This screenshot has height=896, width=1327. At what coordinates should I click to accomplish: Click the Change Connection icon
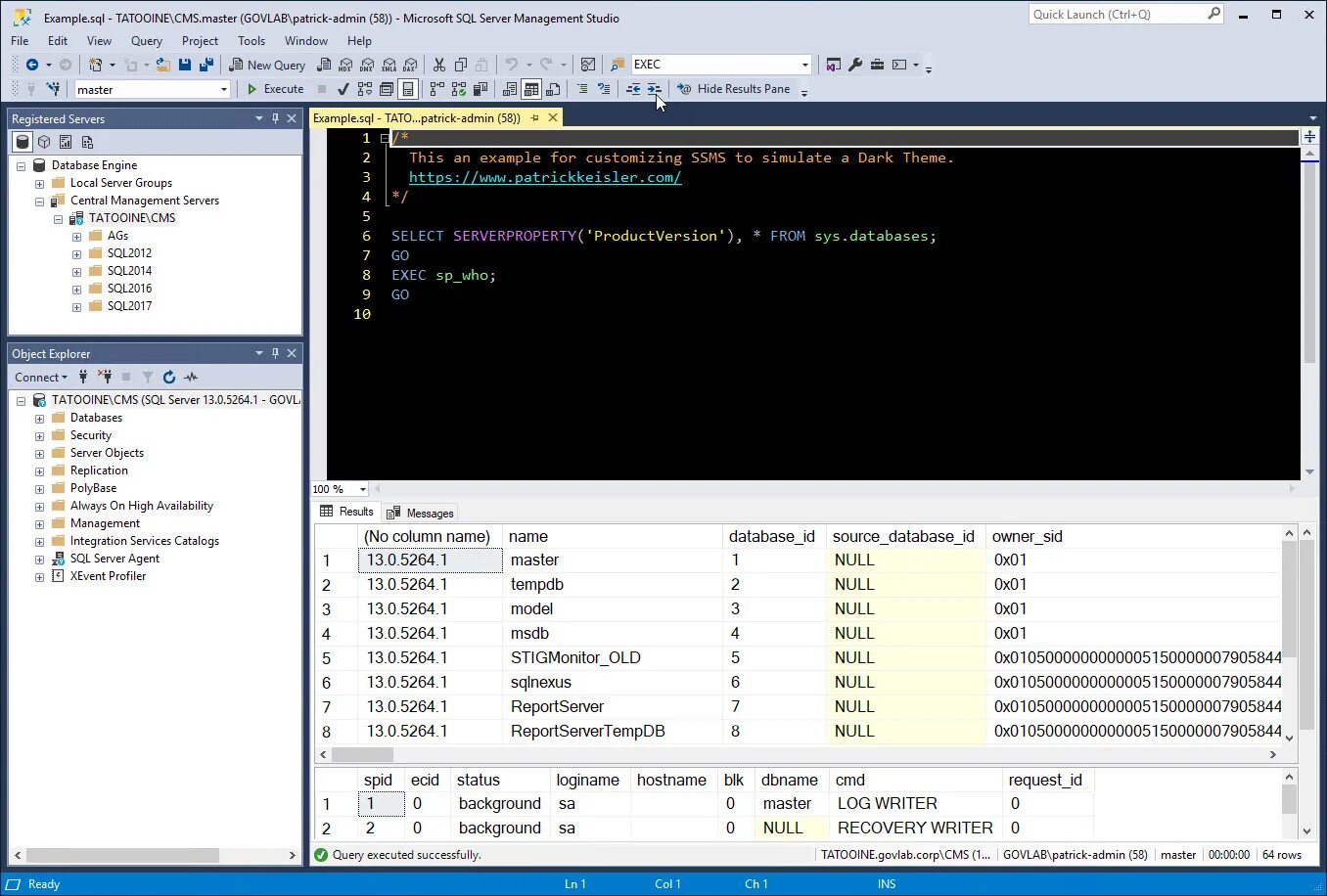(x=53, y=89)
